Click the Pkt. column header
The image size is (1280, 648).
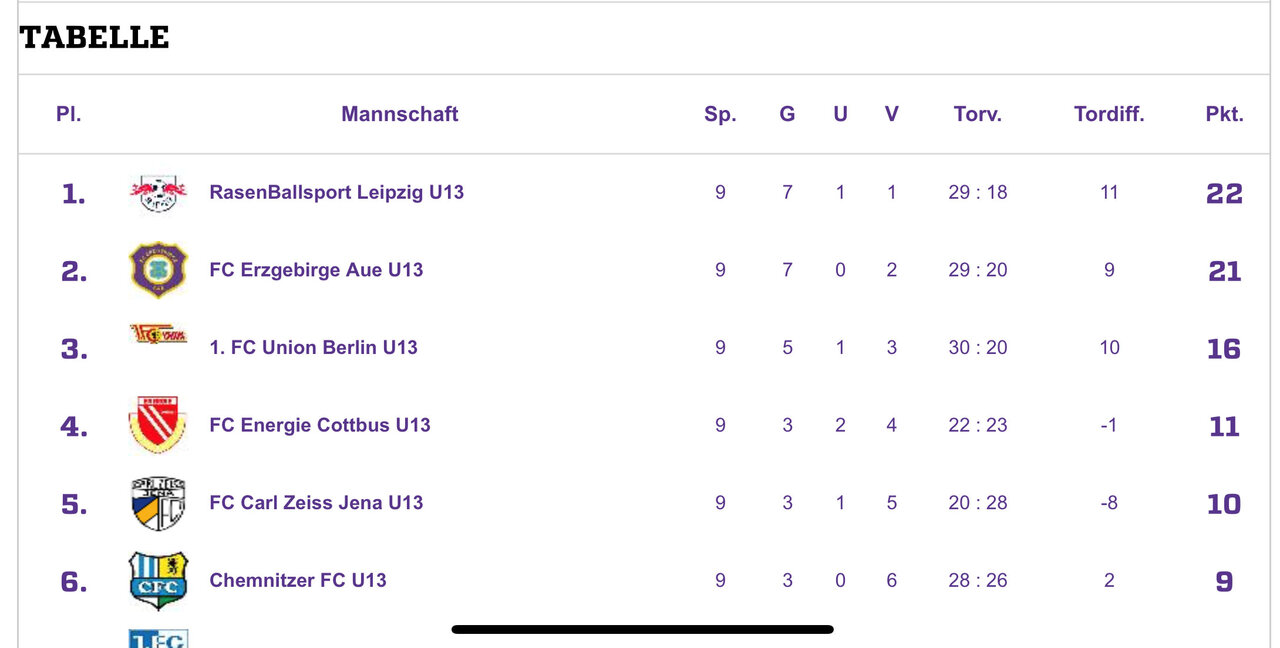pos(1224,114)
